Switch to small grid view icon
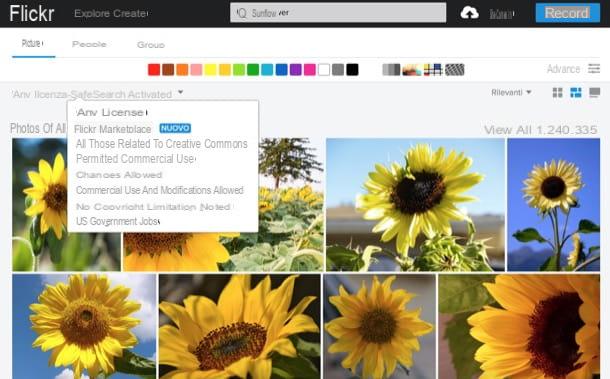Screen dimensions: 610x379 557,93
